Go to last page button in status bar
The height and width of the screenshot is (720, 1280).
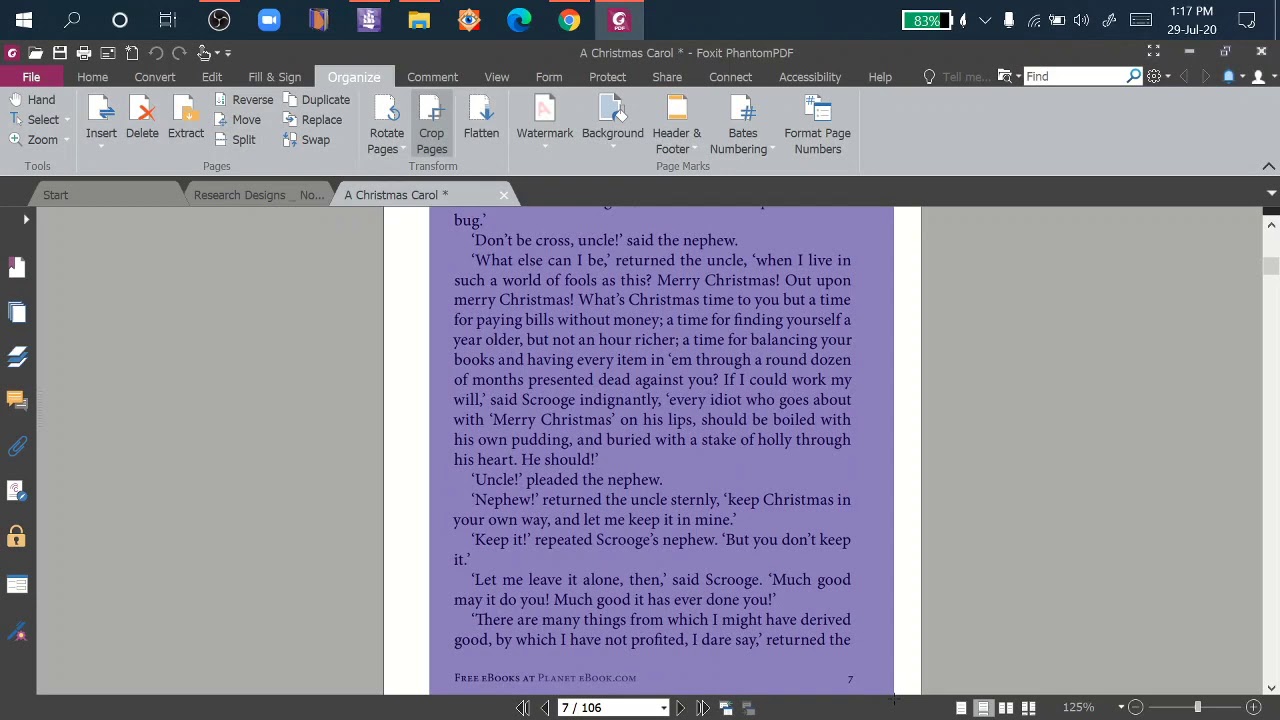[703, 708]
